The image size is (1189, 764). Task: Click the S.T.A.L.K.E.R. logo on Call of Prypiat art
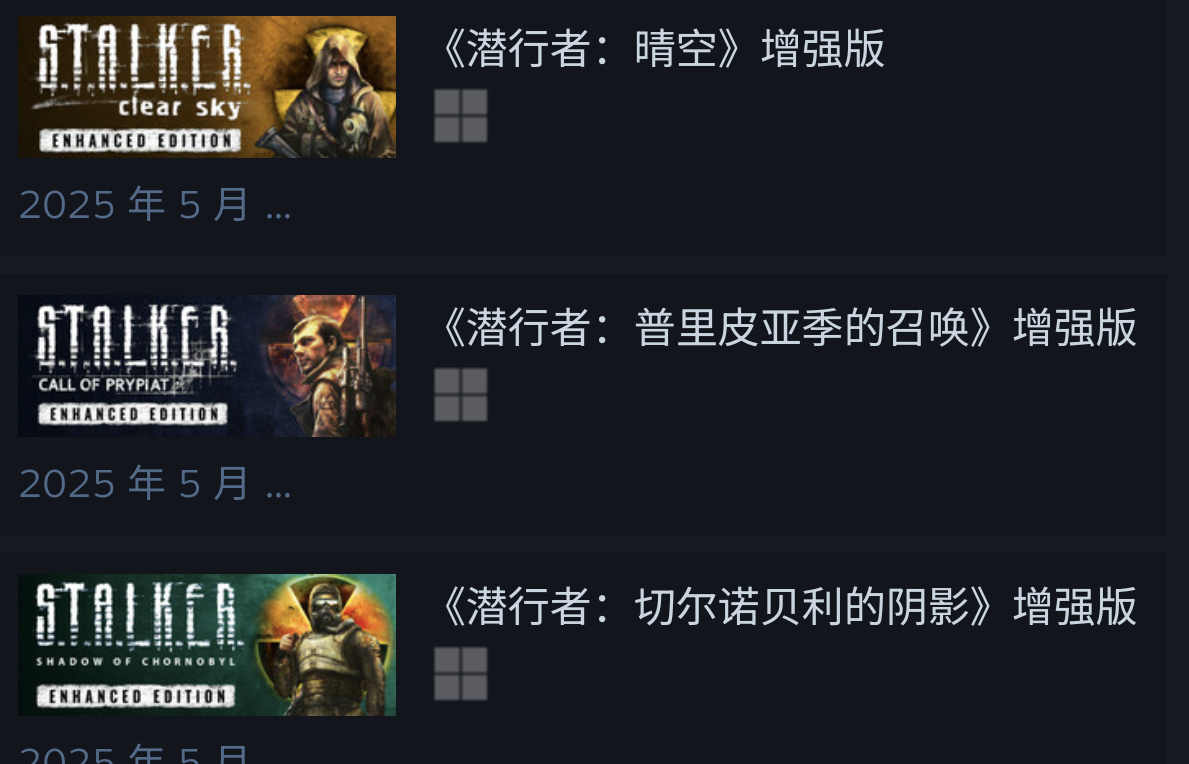(x=135, y=338)
